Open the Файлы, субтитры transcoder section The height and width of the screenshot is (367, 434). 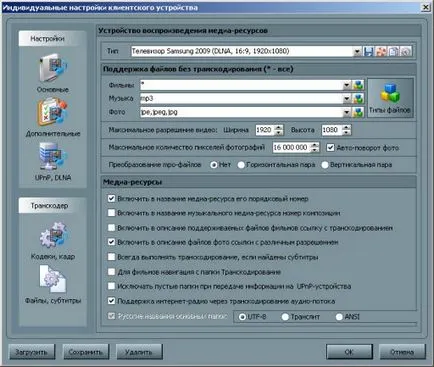click(x=53, y=284)
